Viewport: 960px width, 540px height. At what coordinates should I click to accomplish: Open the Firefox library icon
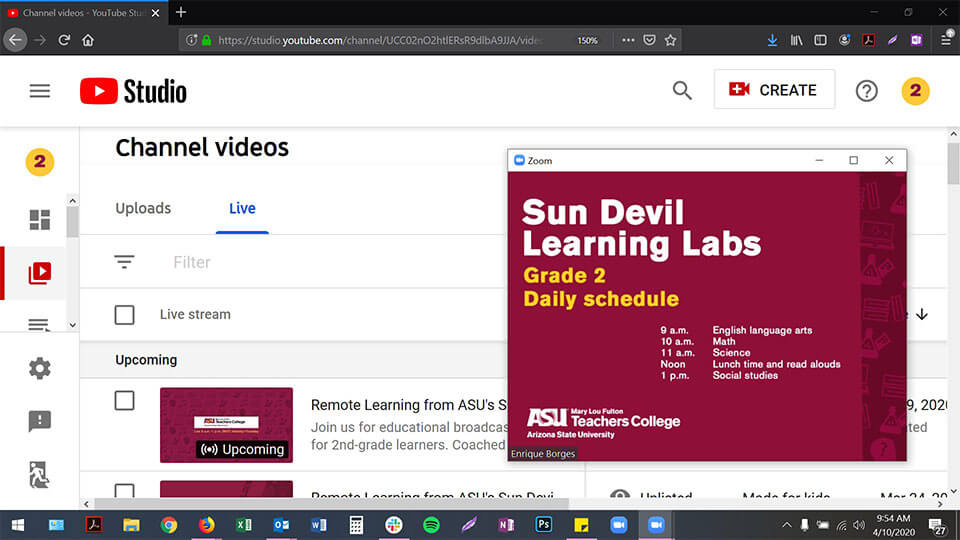[797, 40]
